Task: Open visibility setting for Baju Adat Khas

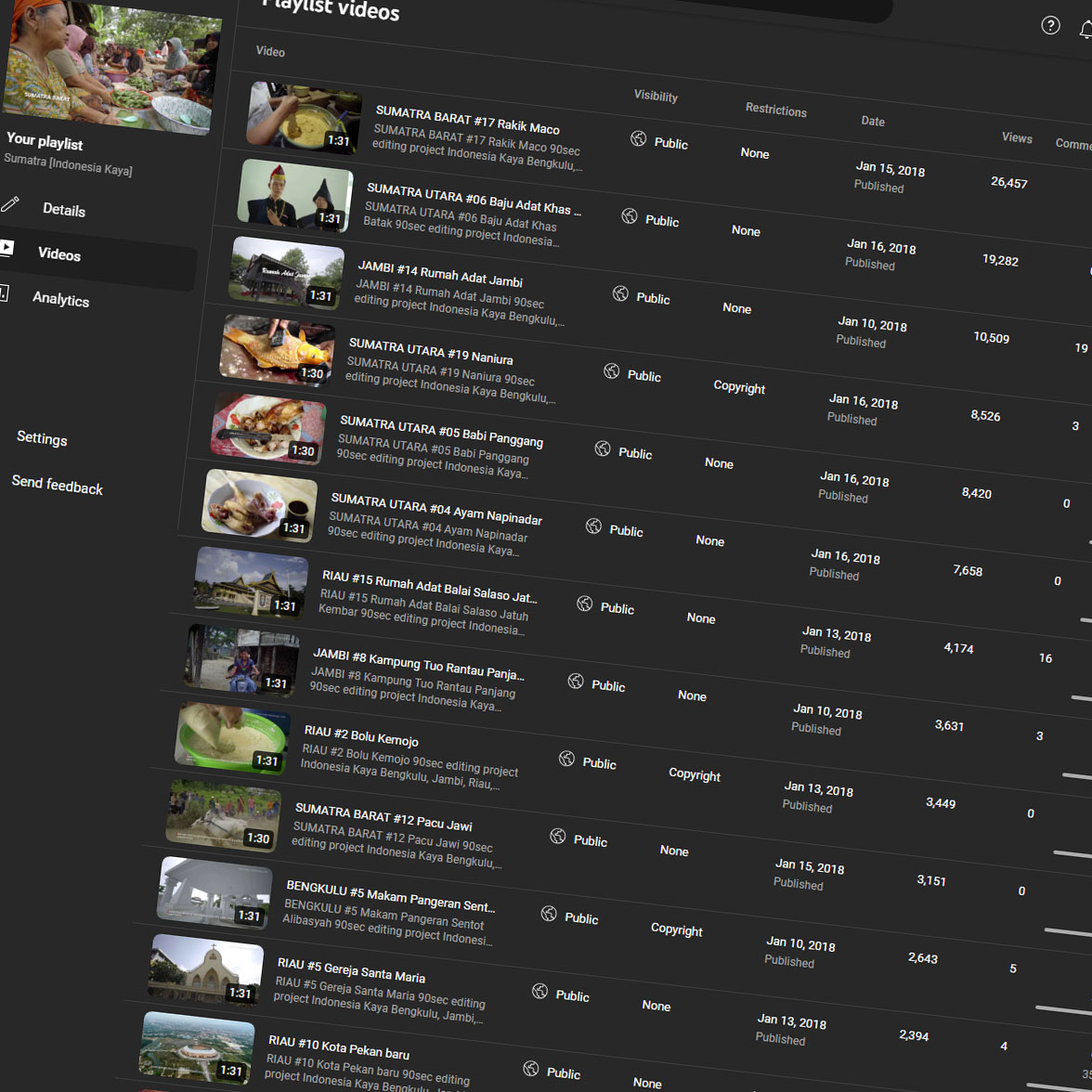Action: 651,219
